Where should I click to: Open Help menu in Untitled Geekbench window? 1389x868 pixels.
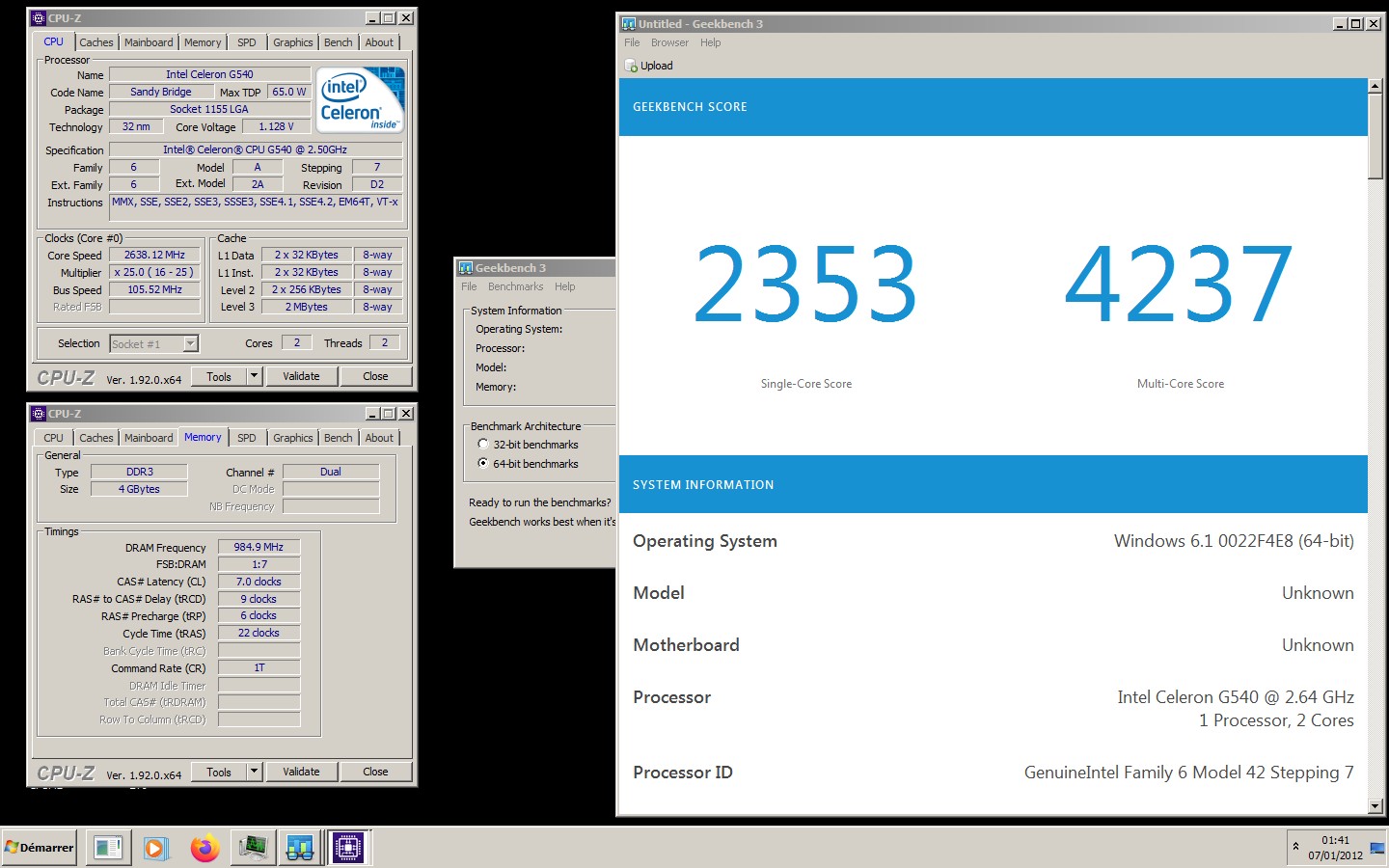[x=711, y=42]
